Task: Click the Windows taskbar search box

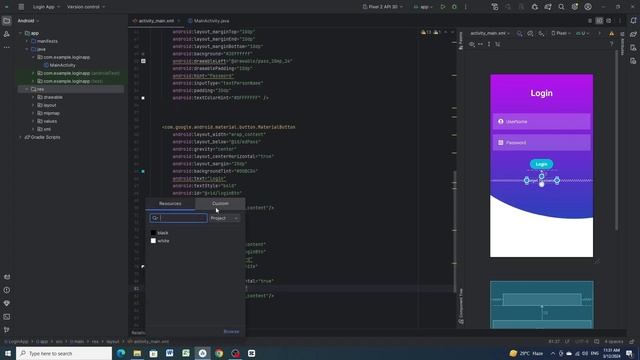Action: click(64, 353)
